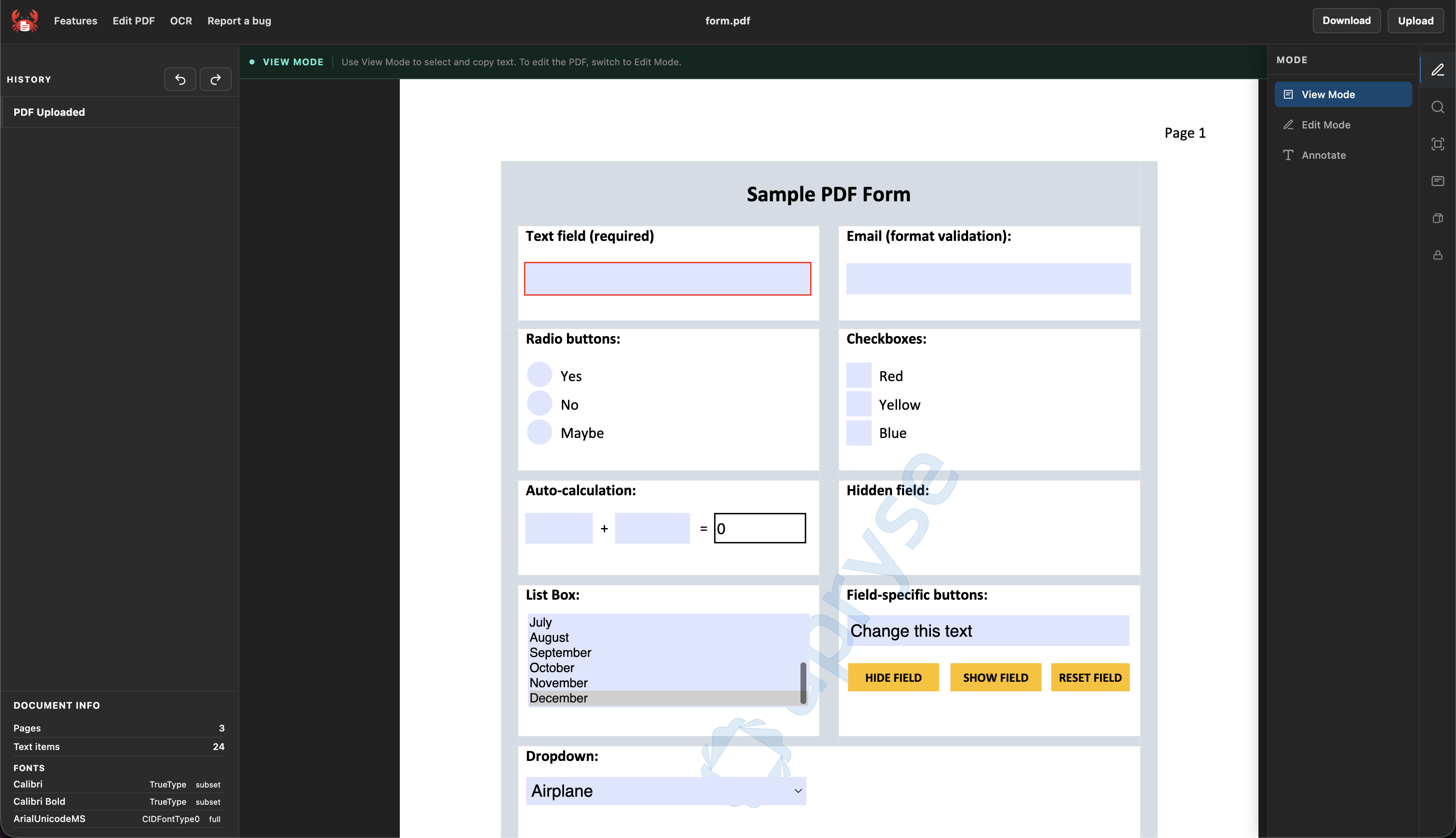
Task: Click the Page 1 label
Action: point(1185,133)
